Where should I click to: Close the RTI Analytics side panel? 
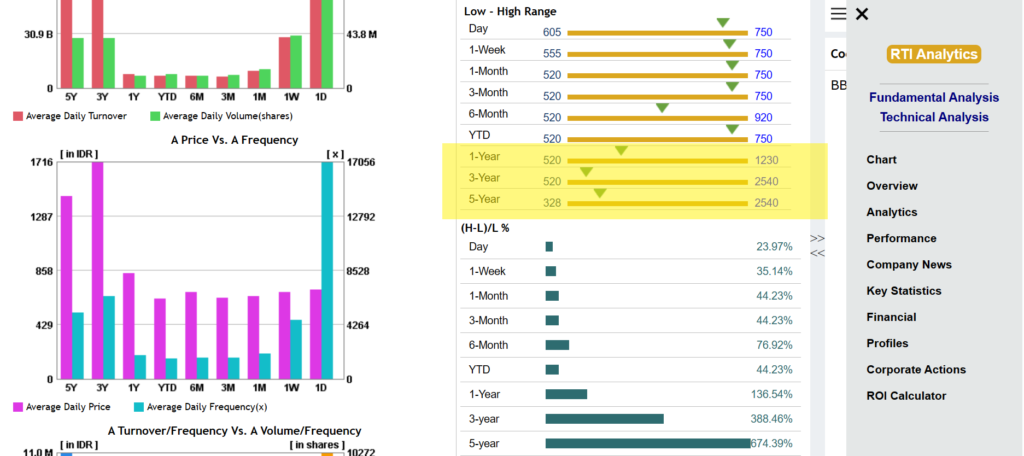tap(862, 14)
